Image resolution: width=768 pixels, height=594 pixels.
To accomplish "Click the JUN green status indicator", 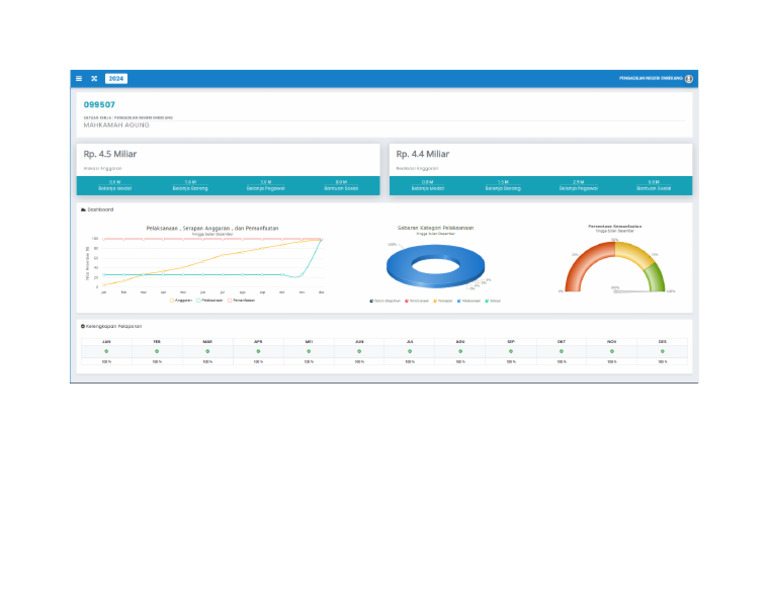I will click(x=359, y=351).
